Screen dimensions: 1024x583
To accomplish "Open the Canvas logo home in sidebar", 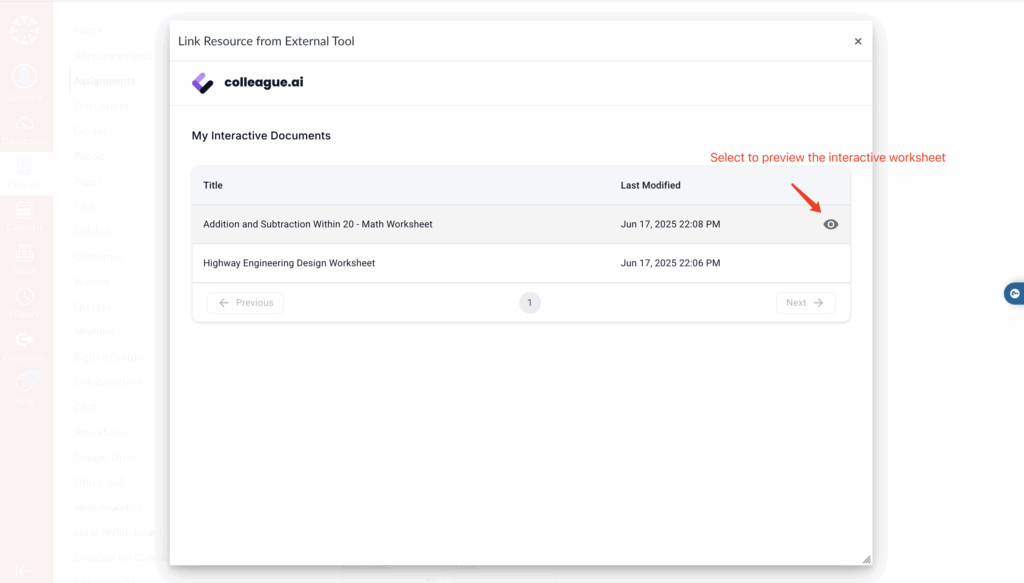I will [x=24, y=30].
